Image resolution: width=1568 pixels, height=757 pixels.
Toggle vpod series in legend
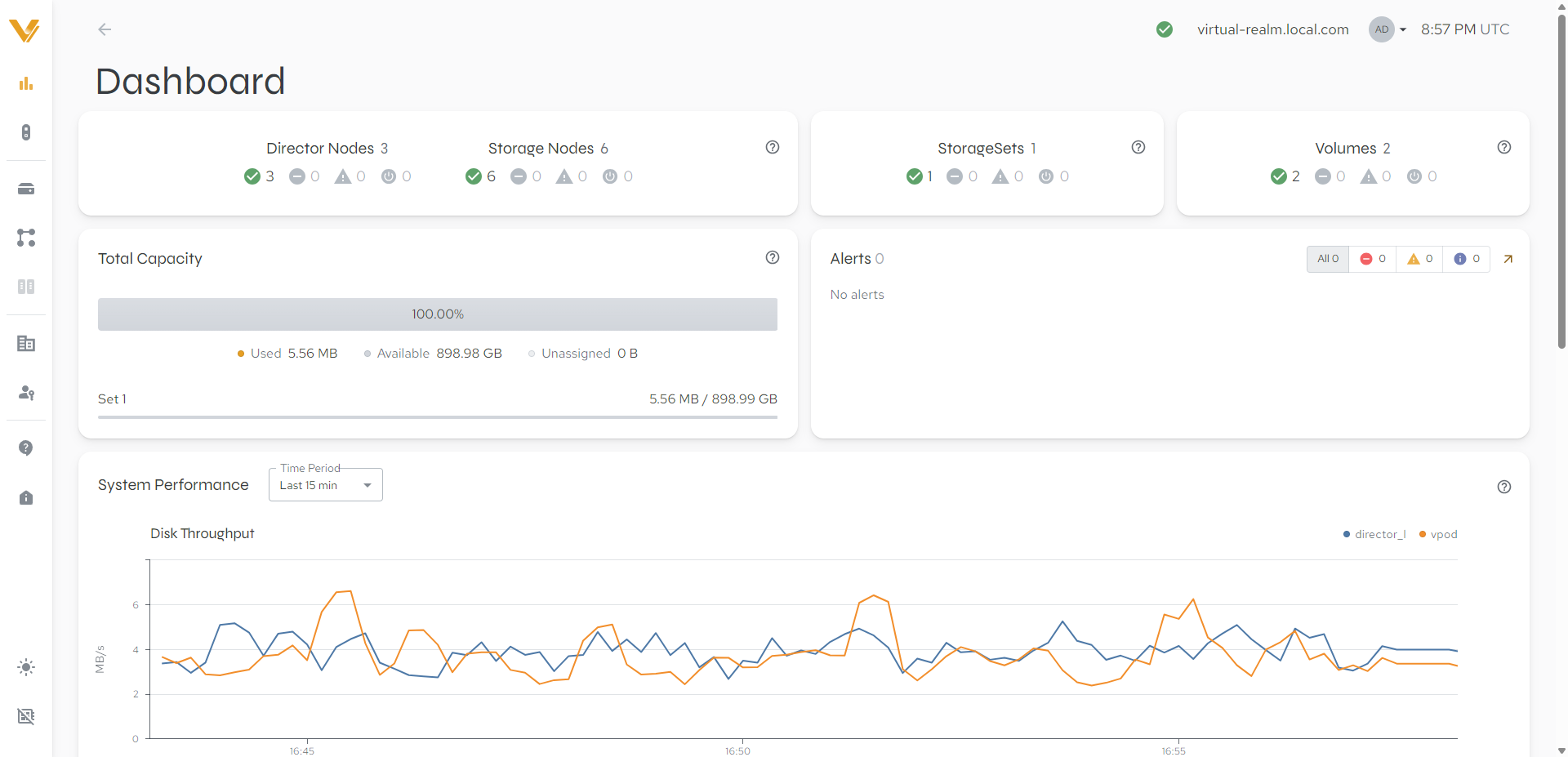tap(1438, 534)
